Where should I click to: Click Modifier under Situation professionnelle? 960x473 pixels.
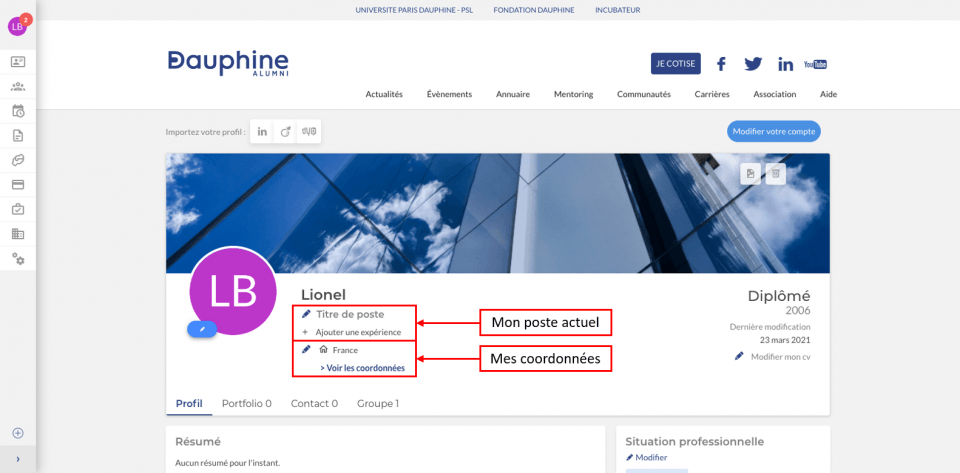point(651,457)
